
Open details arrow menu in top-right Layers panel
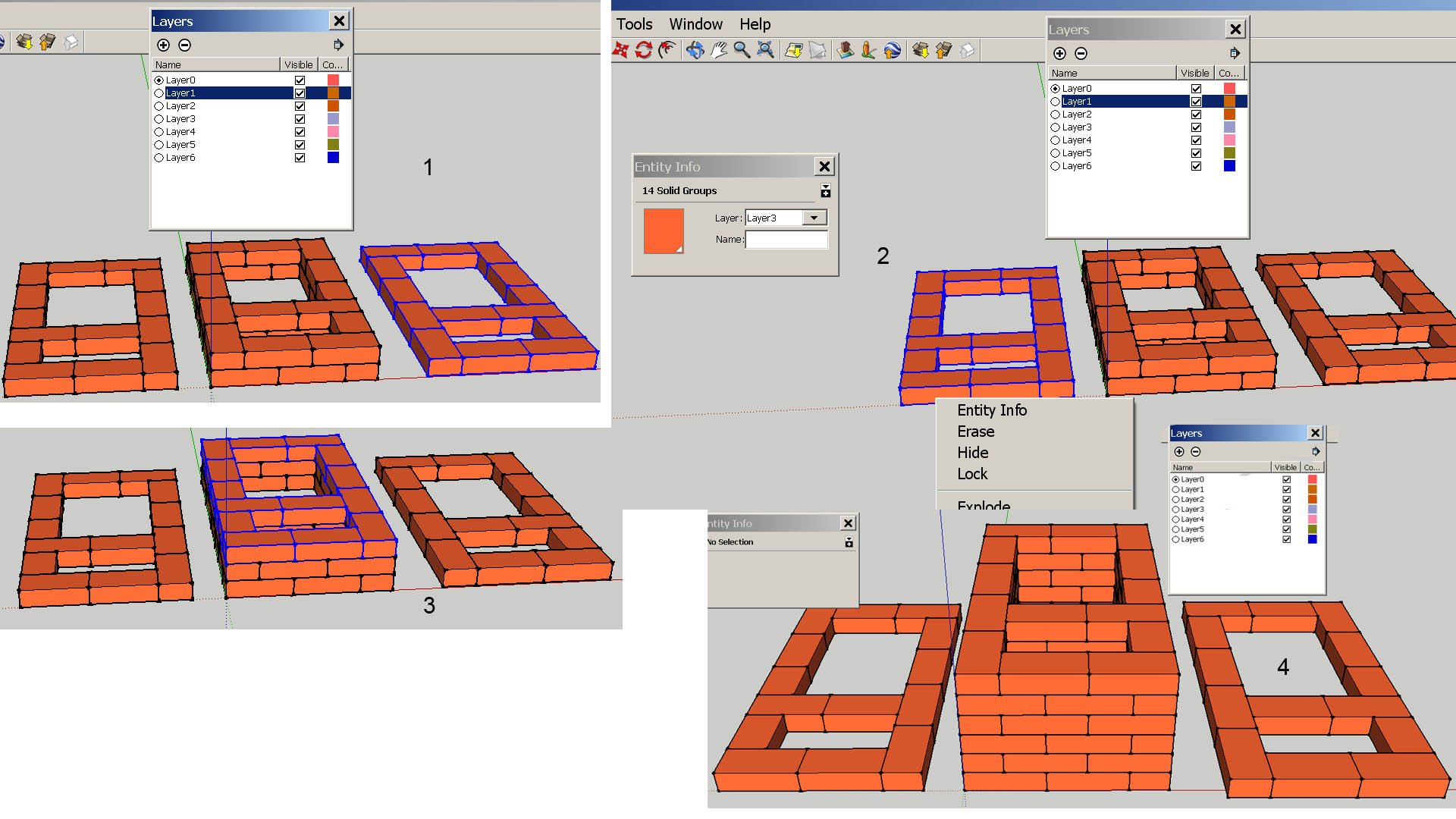[x=1235, y=53]
